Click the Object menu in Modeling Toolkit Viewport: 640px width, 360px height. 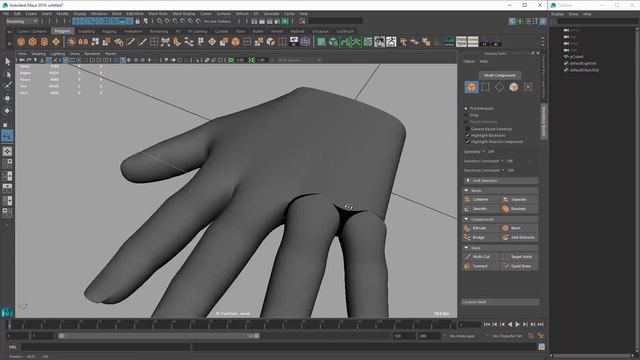469,61
